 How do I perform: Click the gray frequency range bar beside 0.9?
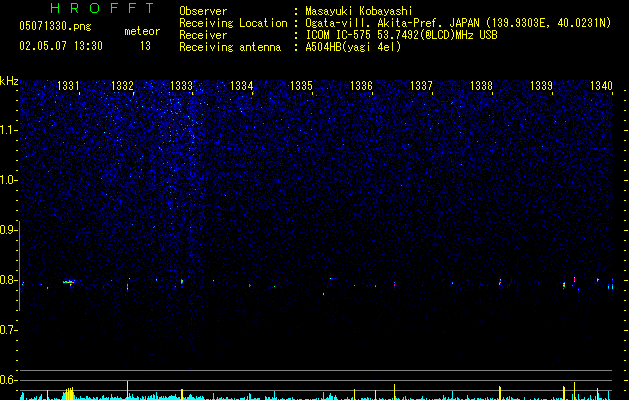coord(20,265)
